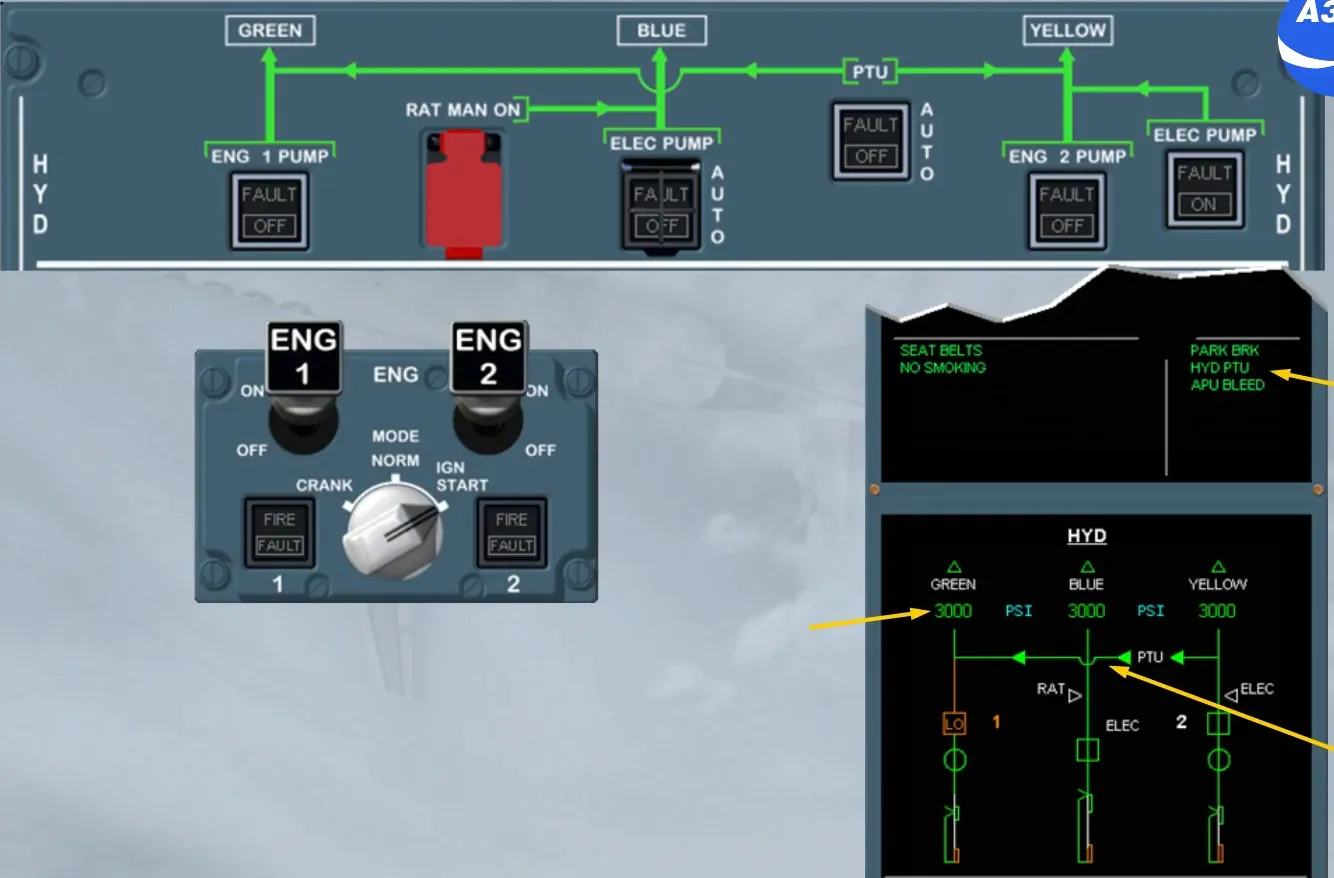Click the HYD page title
The width and height of the screenshot is (1334, 878).
click(x=1086, y=536)
